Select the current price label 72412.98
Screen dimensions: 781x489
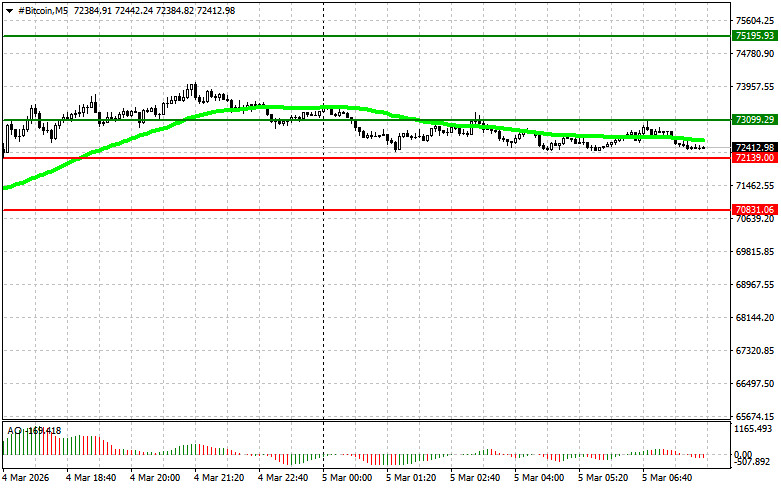tap(755, 147)
